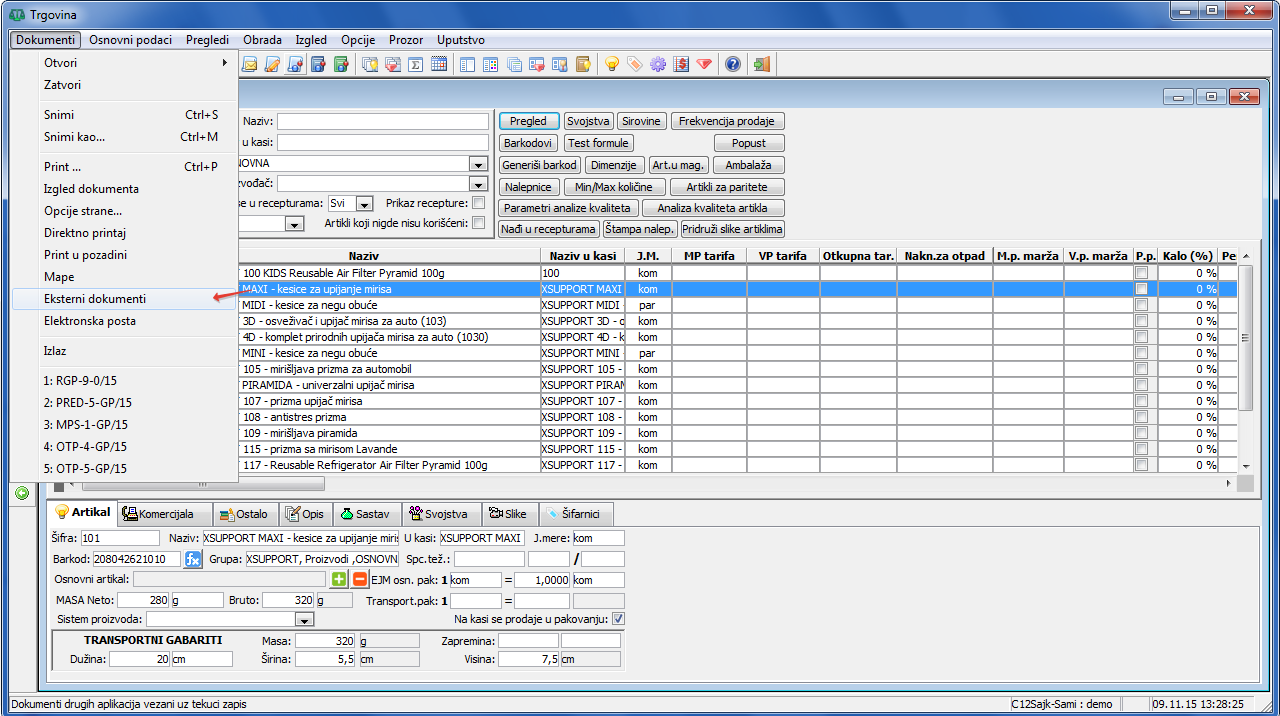Click the blue help question mark icon

tap(733, 65)
